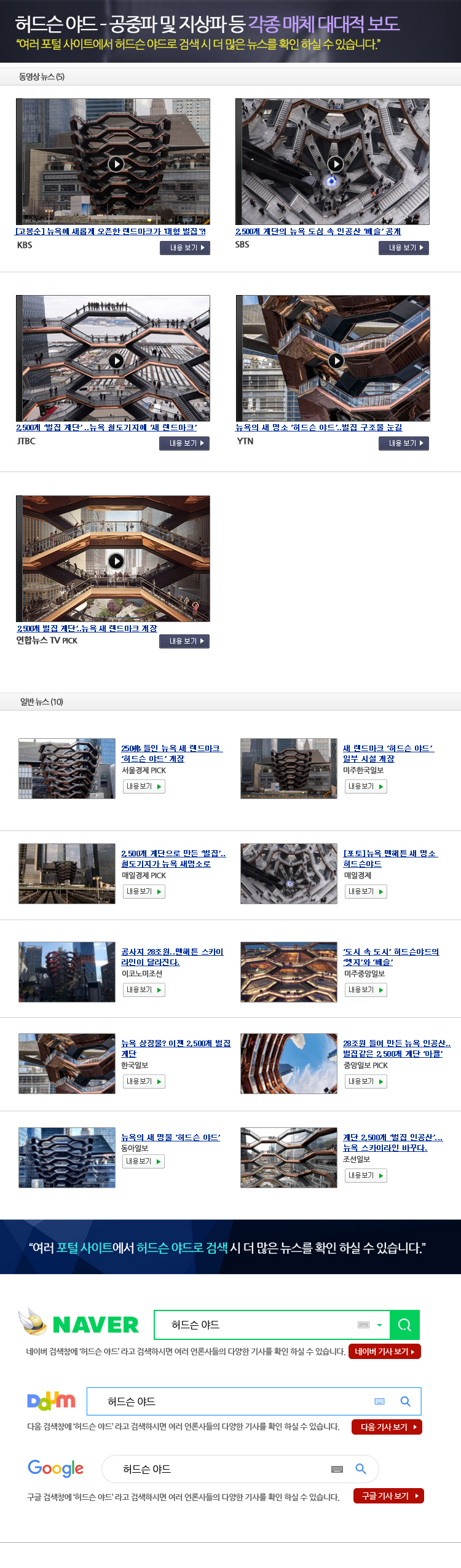Click 내용 보기 button under JTBC
This screenshot has width=461, height=1568.
click(184, 443)
